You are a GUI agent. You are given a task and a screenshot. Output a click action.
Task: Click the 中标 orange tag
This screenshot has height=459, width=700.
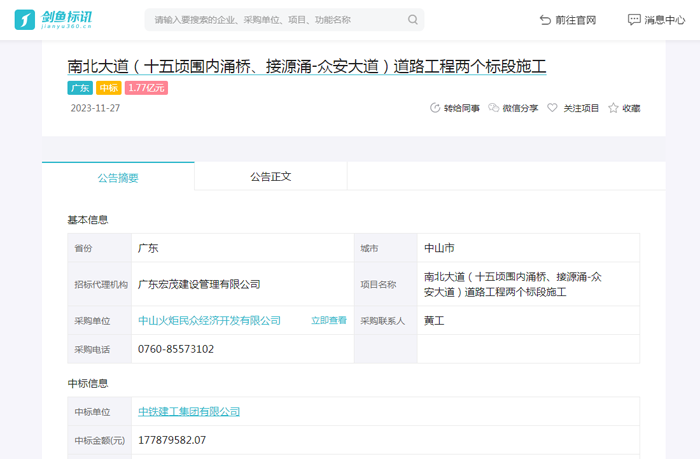(x=109, y=88)
